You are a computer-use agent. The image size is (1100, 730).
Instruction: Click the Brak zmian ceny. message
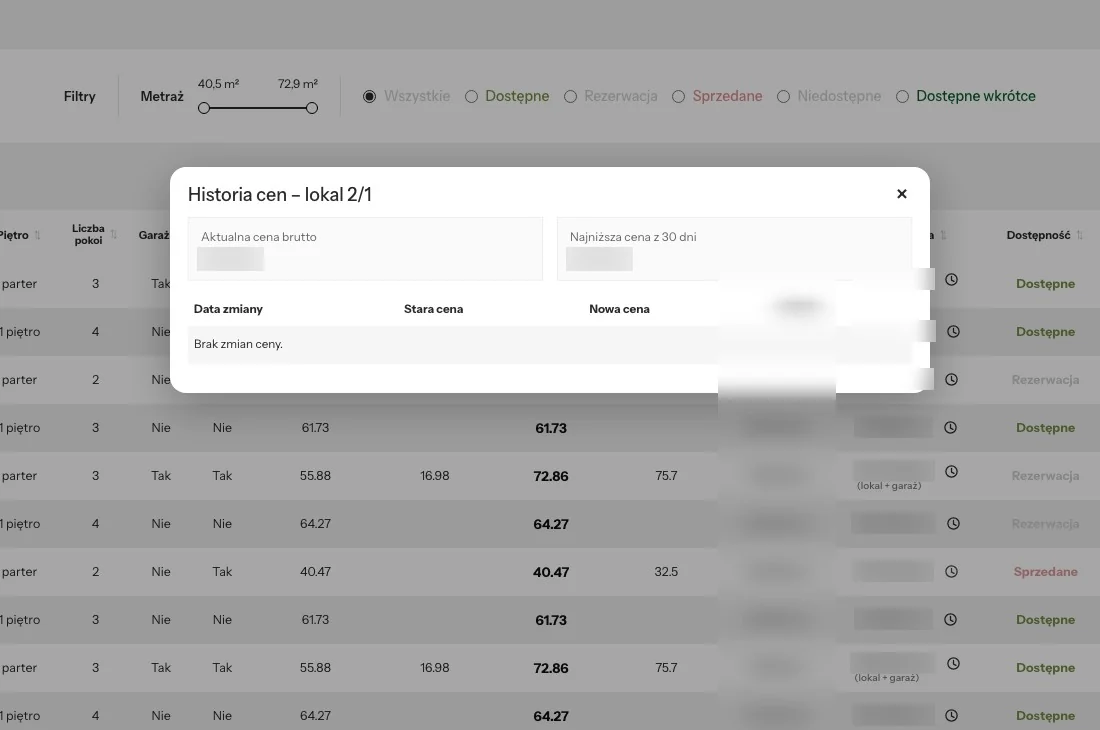(239, 344)
